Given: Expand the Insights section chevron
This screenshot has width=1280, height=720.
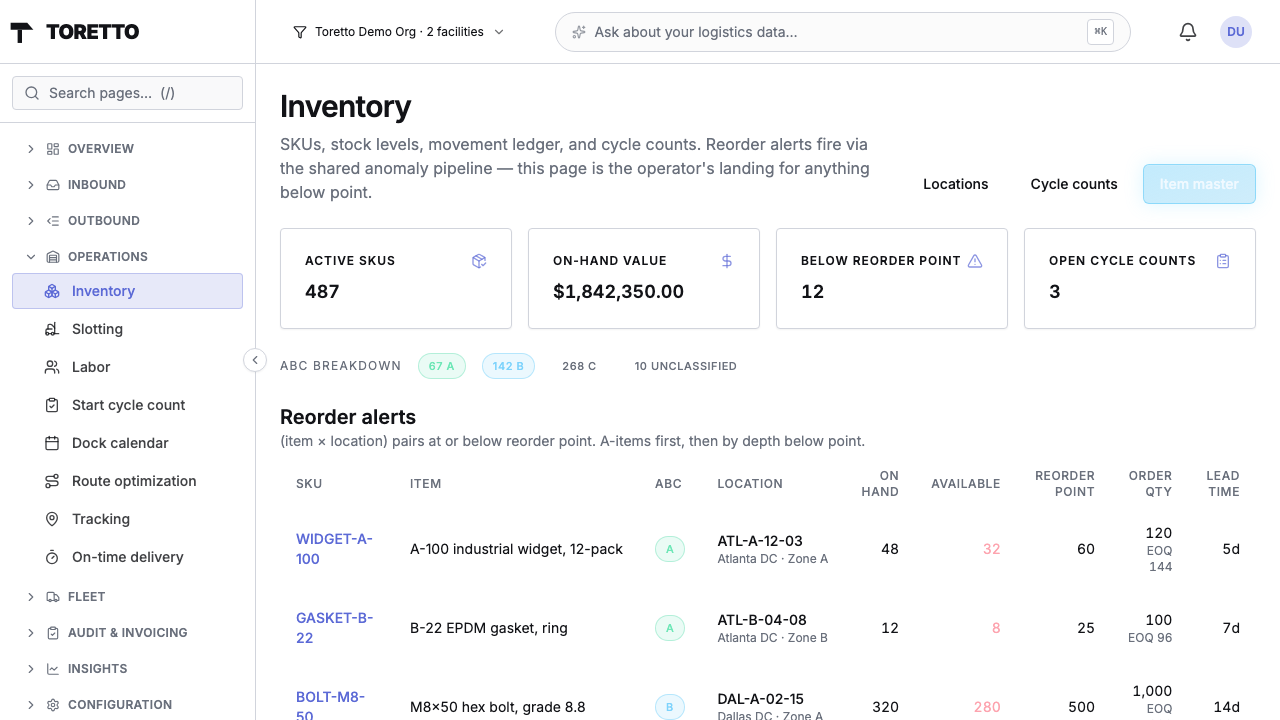Looking at the screenshot, I should tap(31, 669).
